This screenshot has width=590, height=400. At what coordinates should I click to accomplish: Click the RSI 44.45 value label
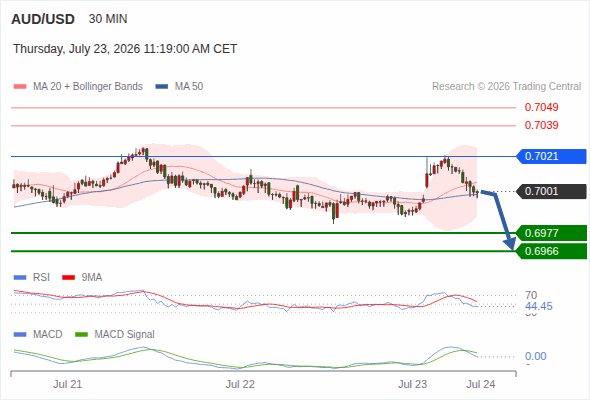coord(539,306)
